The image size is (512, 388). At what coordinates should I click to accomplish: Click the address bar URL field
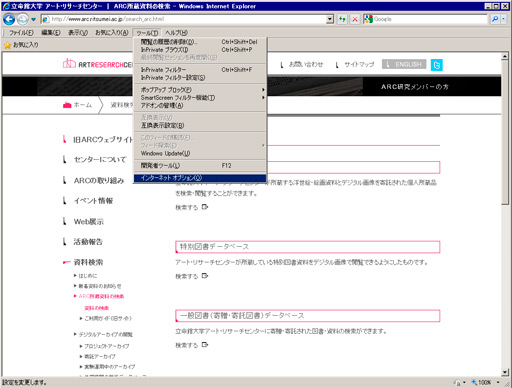click(x=188, y=19)
